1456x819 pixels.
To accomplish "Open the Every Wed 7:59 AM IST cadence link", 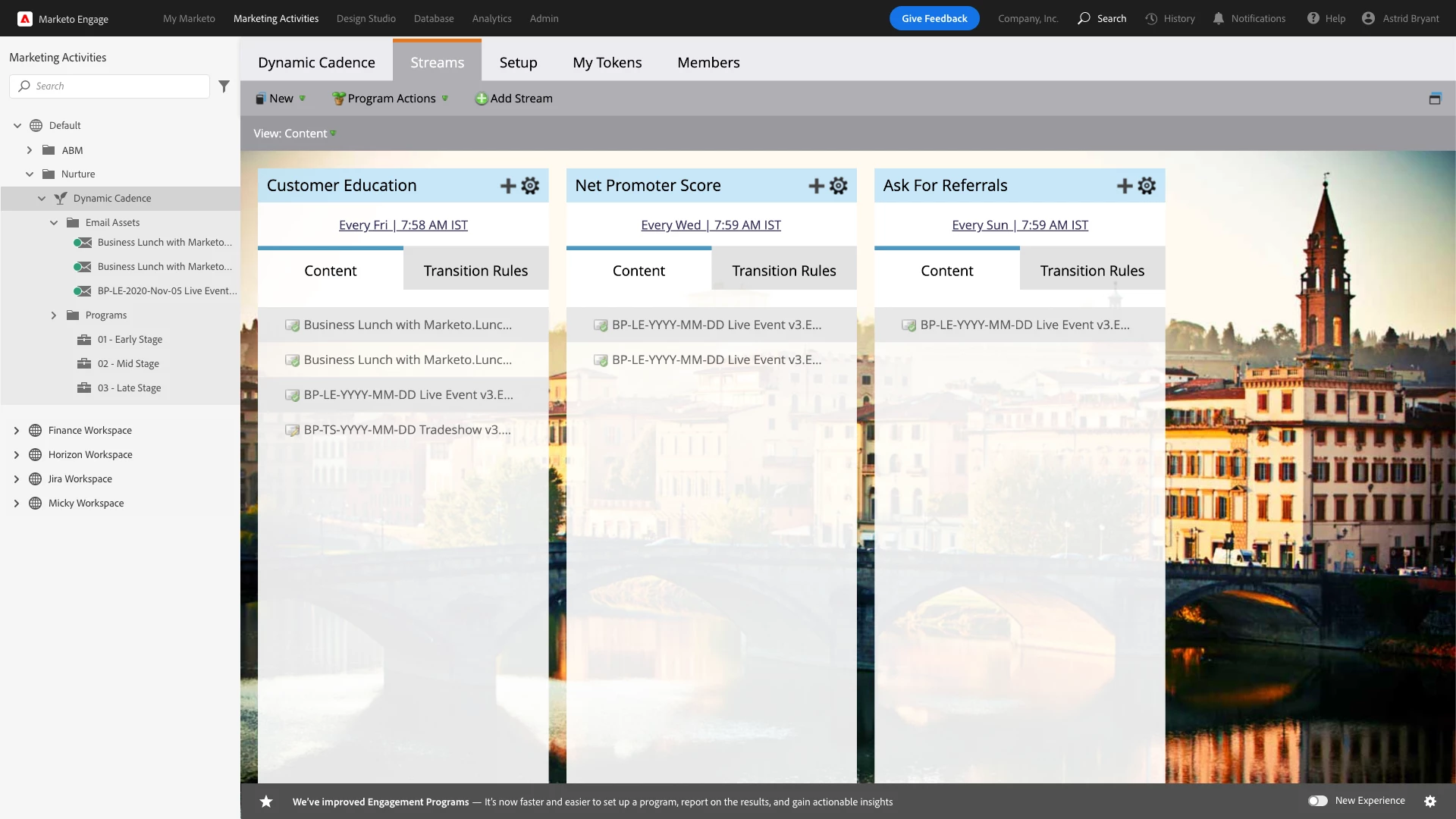I will (x=711, y=225).
